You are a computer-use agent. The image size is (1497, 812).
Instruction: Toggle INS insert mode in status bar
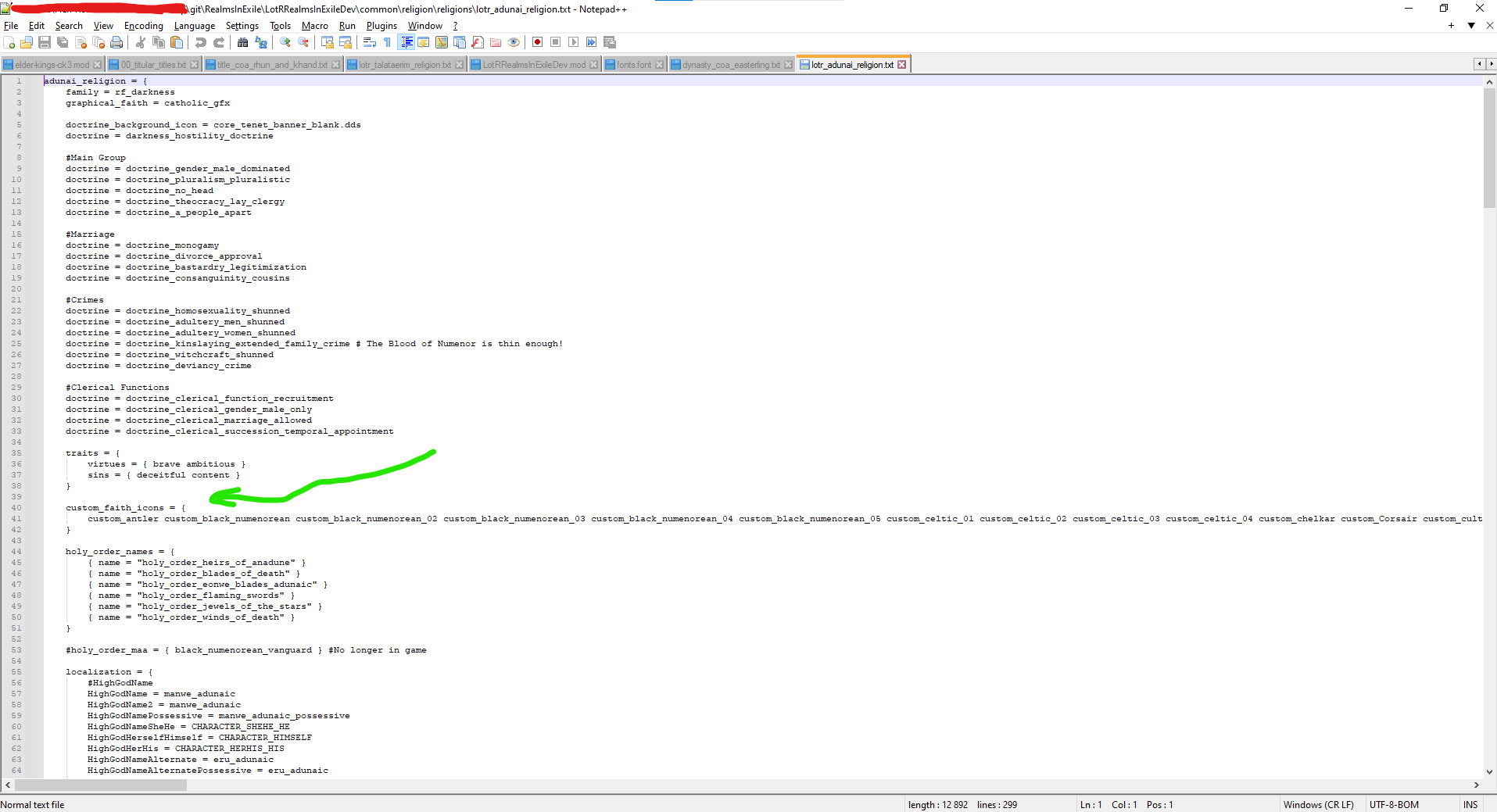(x=1470, y=804)
